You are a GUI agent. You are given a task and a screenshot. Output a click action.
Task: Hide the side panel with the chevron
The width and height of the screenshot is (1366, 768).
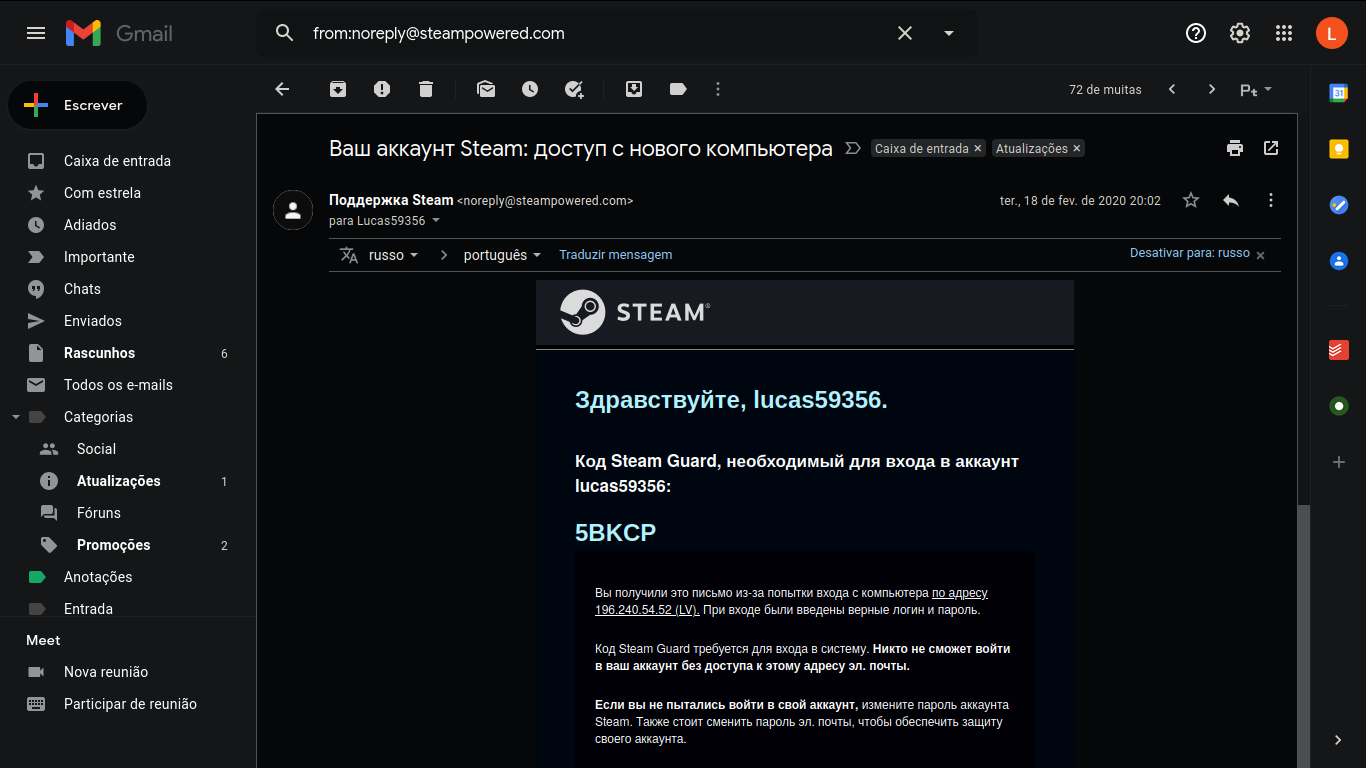click(x=1339, y=740)
